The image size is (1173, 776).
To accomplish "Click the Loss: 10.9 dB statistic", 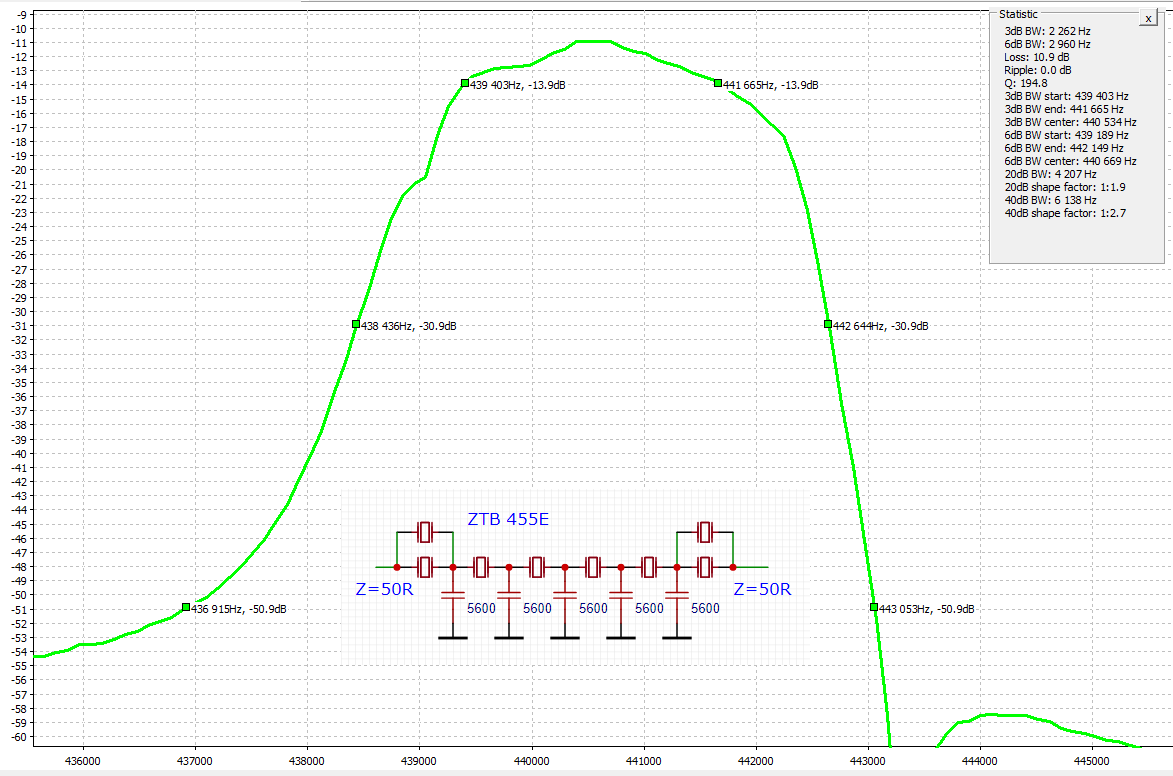I will tap(1036, 57).
